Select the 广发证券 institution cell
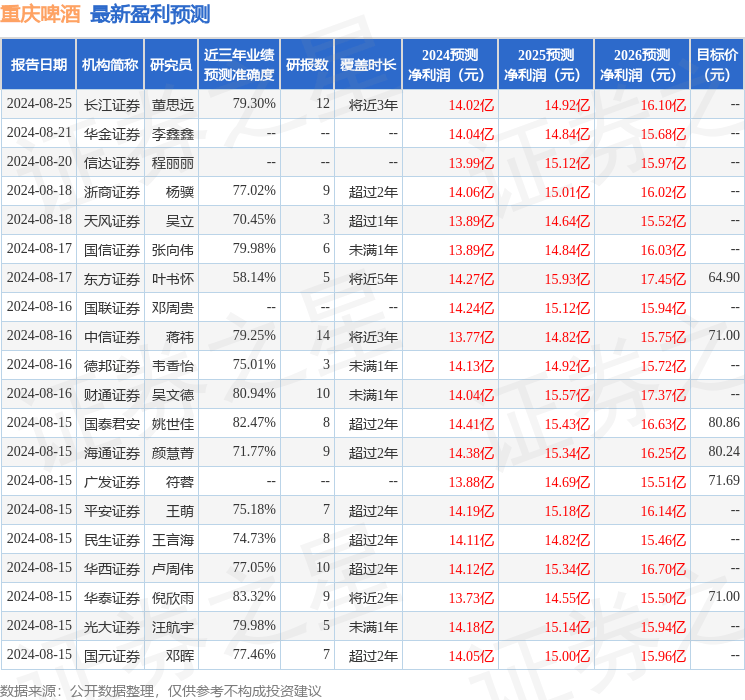The width and height of the screenshot is (745, 700). 112,482
